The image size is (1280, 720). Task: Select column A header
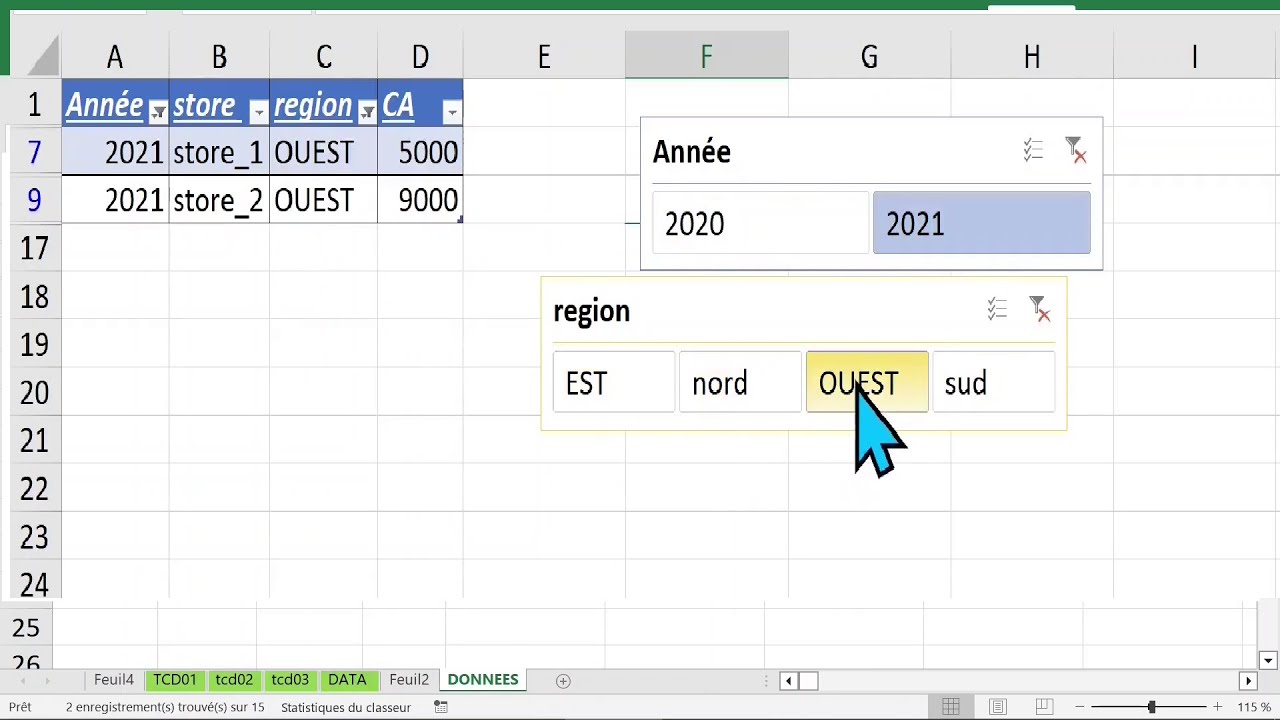point(115,57)
